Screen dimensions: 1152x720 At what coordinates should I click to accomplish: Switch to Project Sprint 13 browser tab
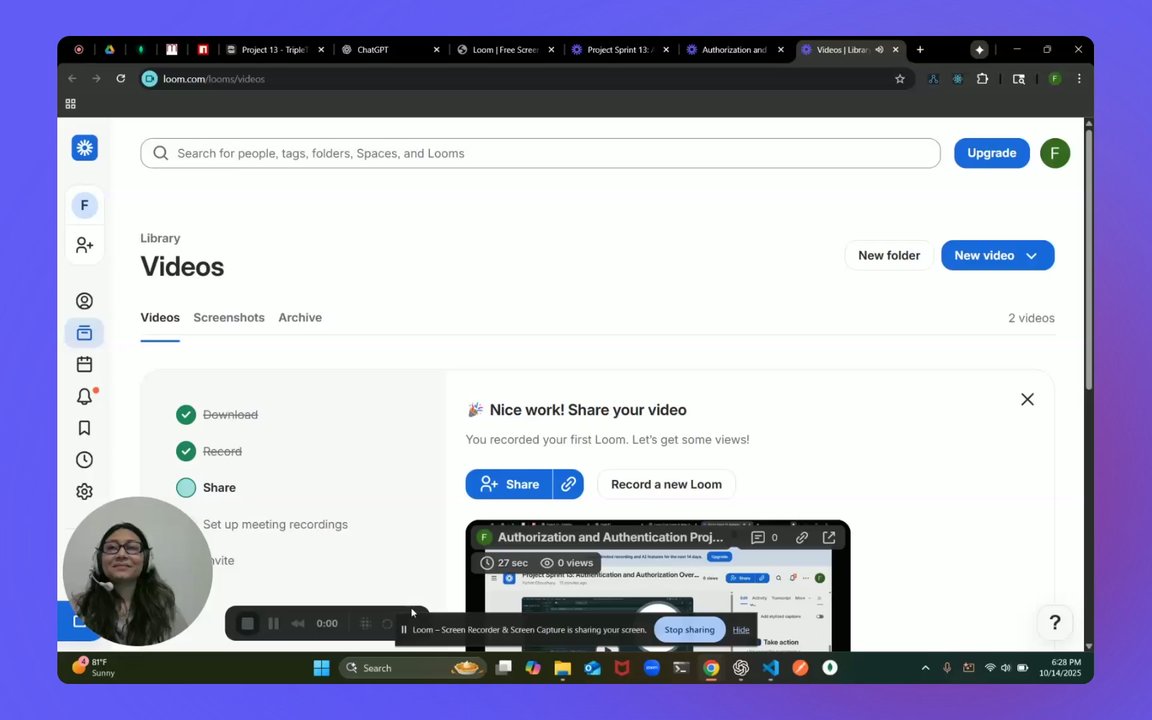[620, 50]
